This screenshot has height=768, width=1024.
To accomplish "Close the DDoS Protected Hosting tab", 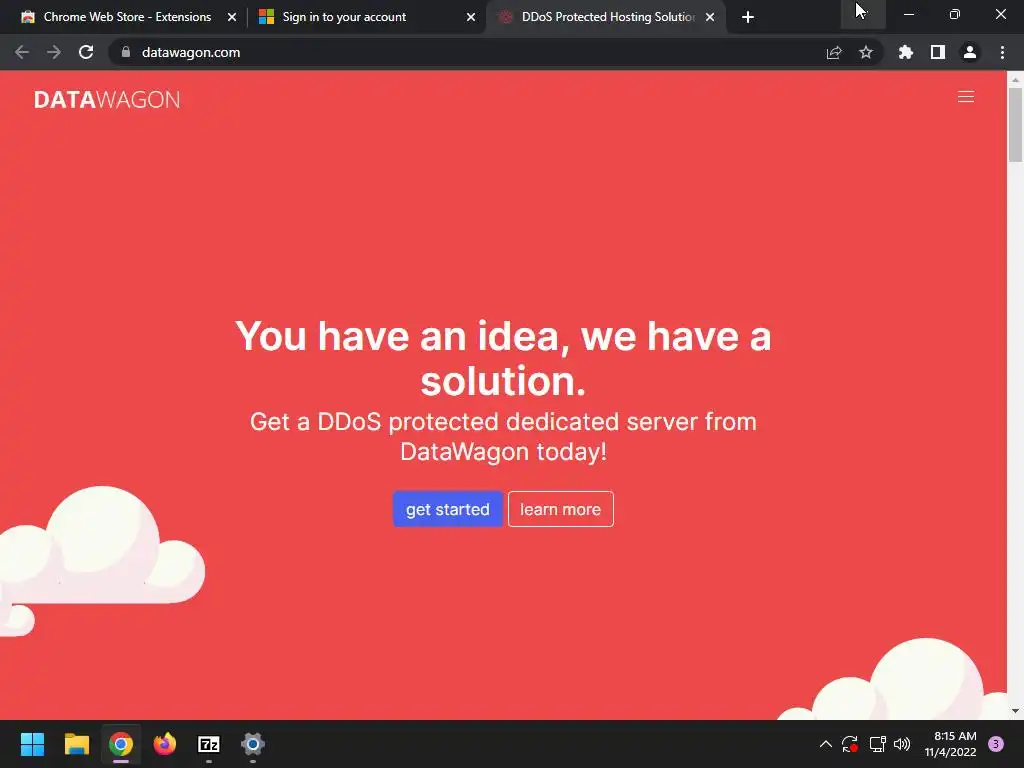I will 710,17.
